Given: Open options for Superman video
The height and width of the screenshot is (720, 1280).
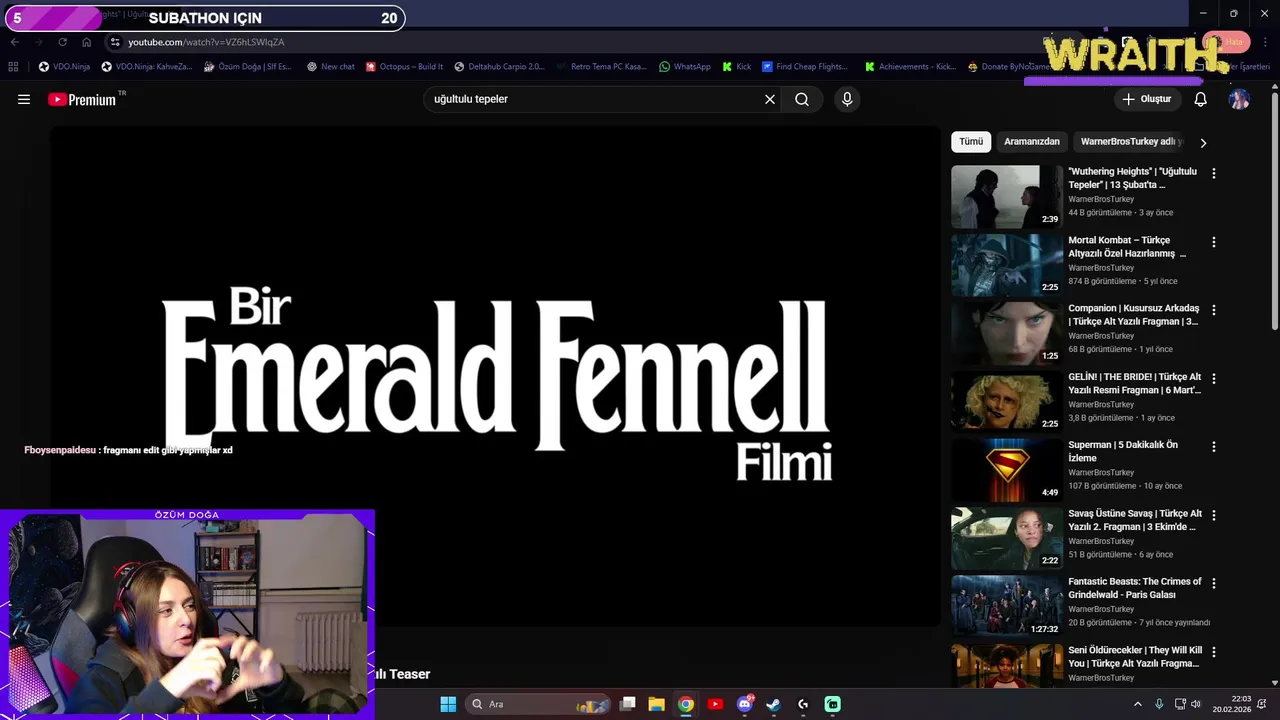Looking at the screenshot, I should click(1214, 447).
